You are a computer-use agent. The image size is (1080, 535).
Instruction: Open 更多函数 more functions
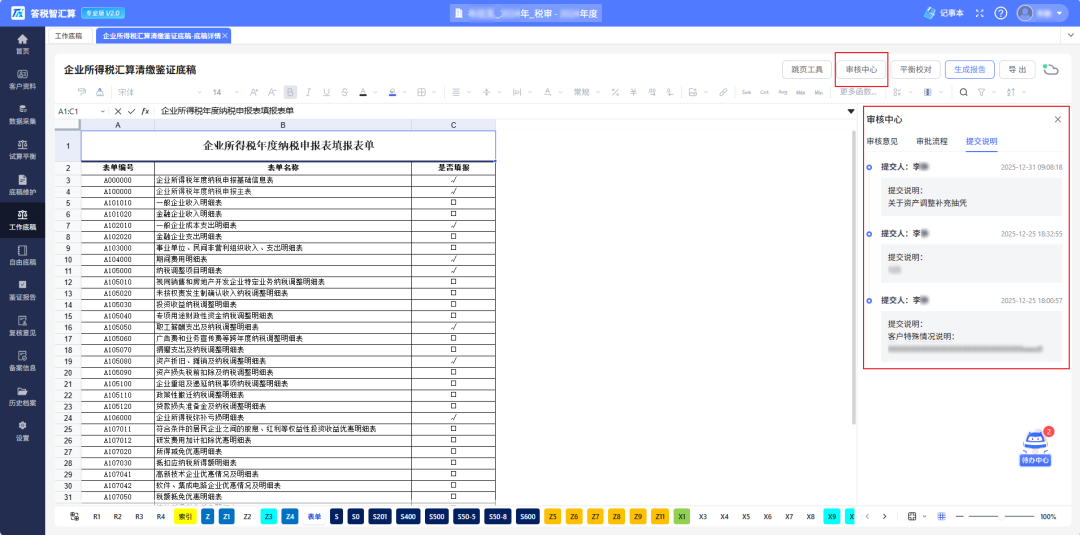(x=860, y=92)
